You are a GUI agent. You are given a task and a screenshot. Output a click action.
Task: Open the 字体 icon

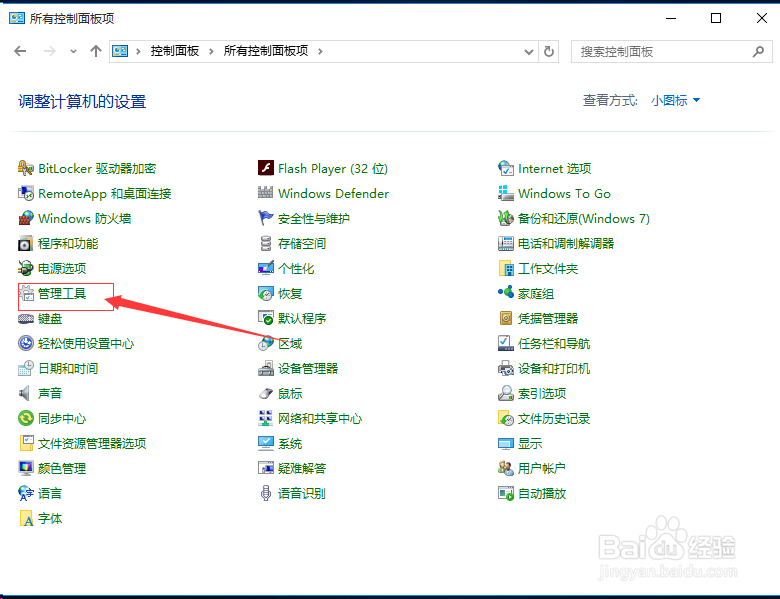point(25,518)
